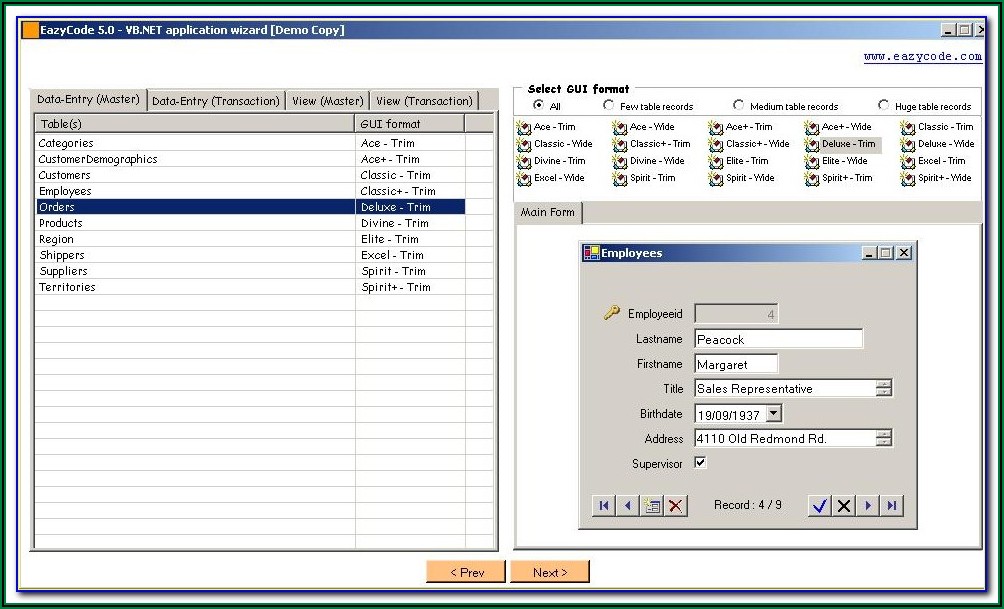Toggle the Supervisor checkbox

700,463
